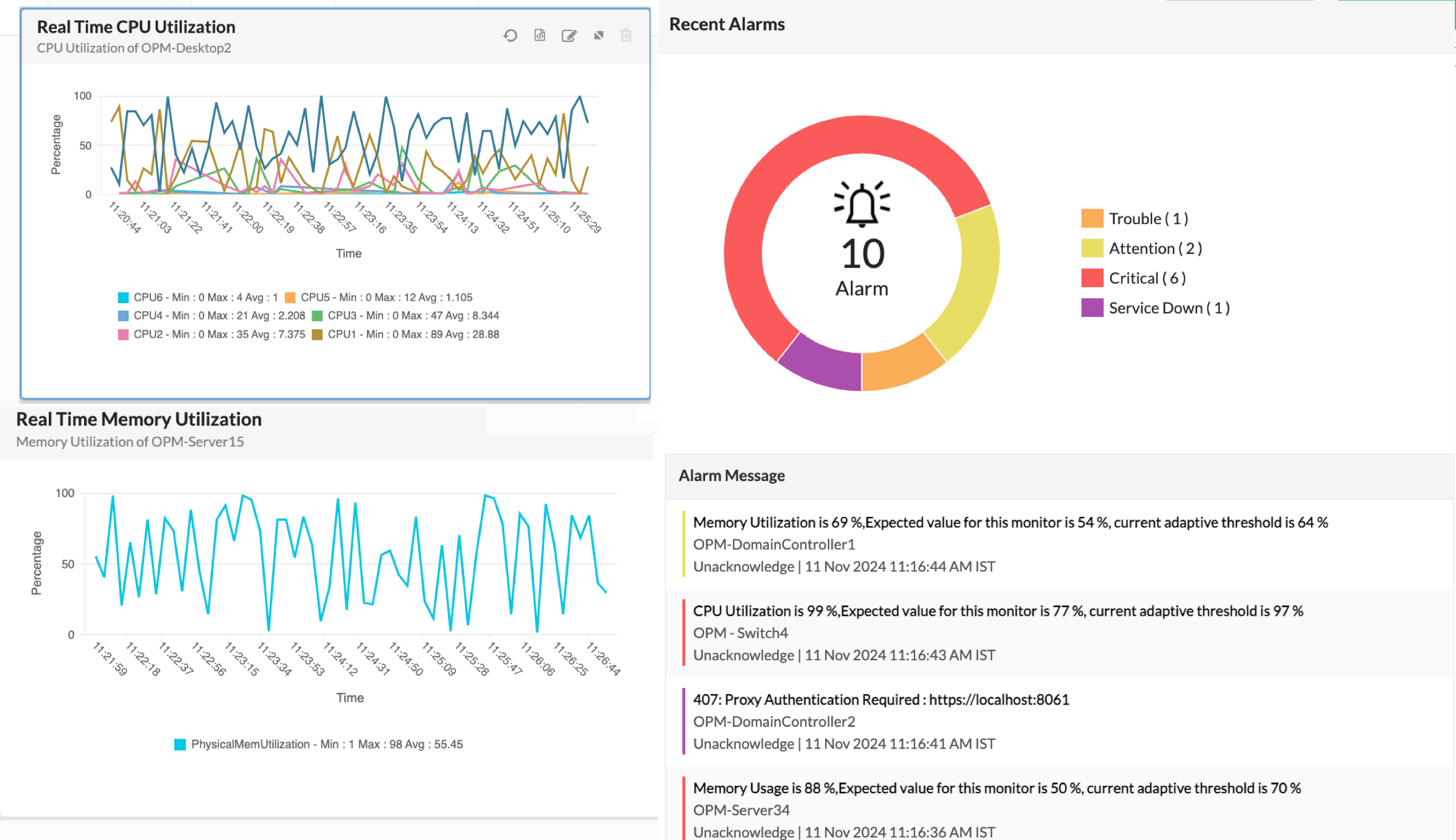Expand CPU widget to full view

[598, 36]
